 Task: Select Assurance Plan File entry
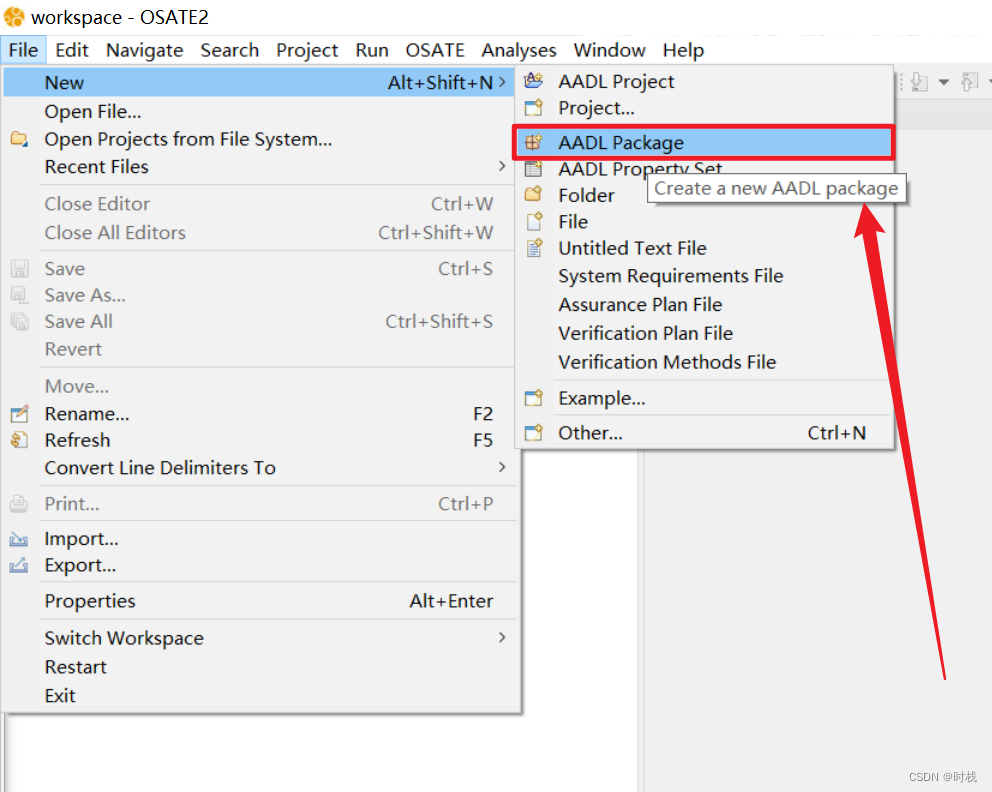704,304
